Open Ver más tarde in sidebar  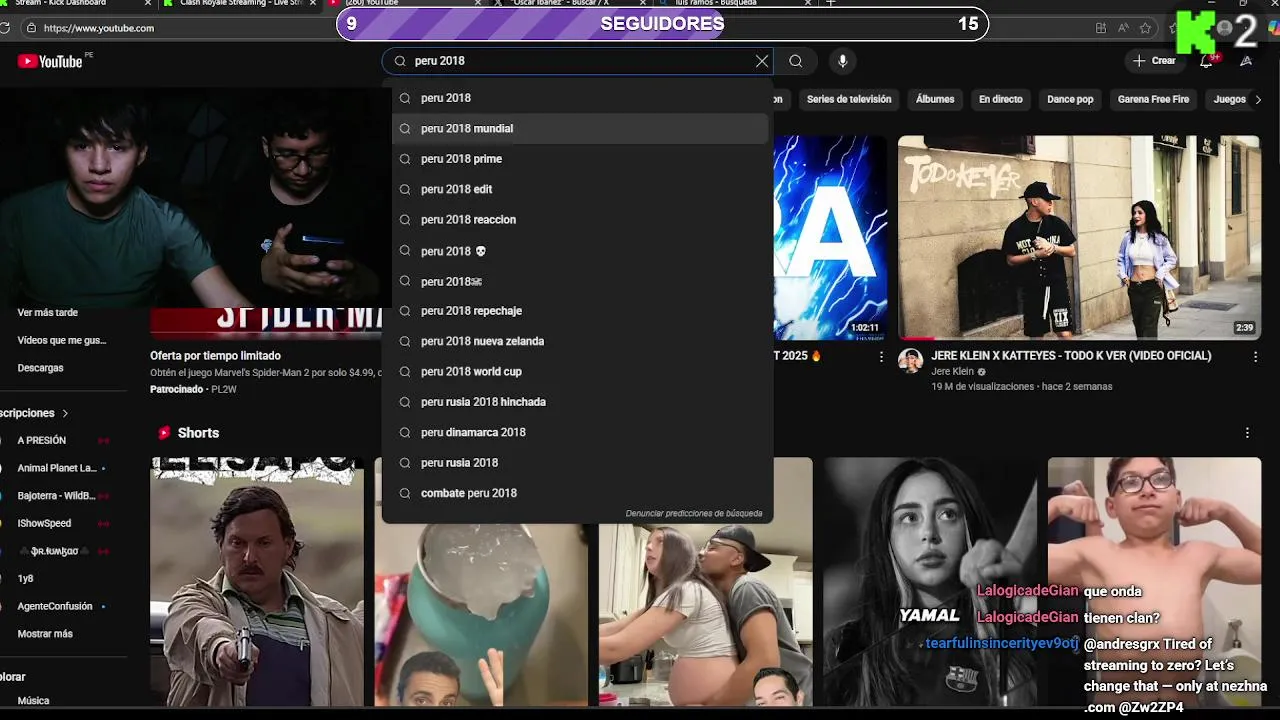(x=48, y=313)
